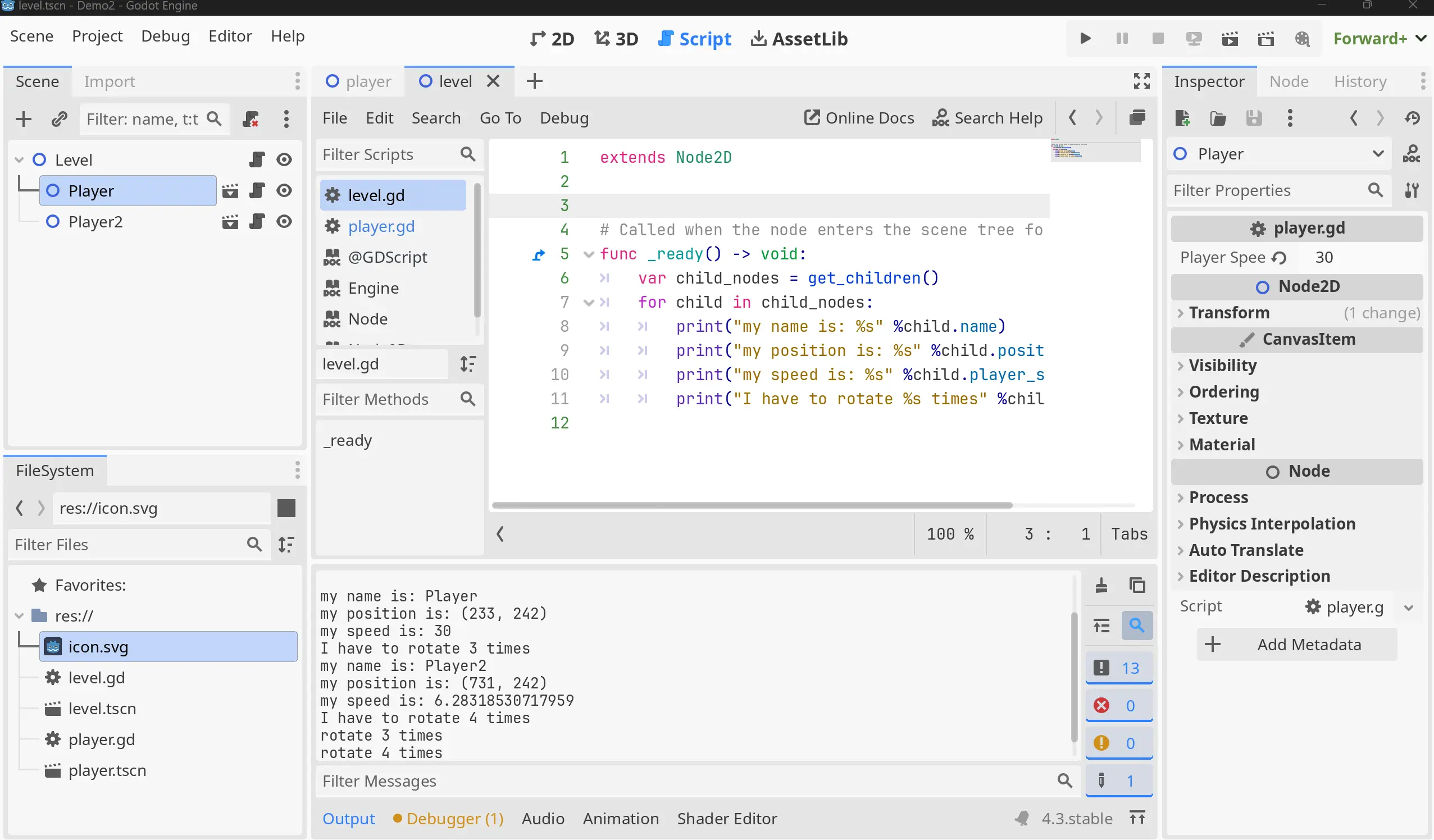Run a specific scene

pyautogui.click(x=1265, y=39)
